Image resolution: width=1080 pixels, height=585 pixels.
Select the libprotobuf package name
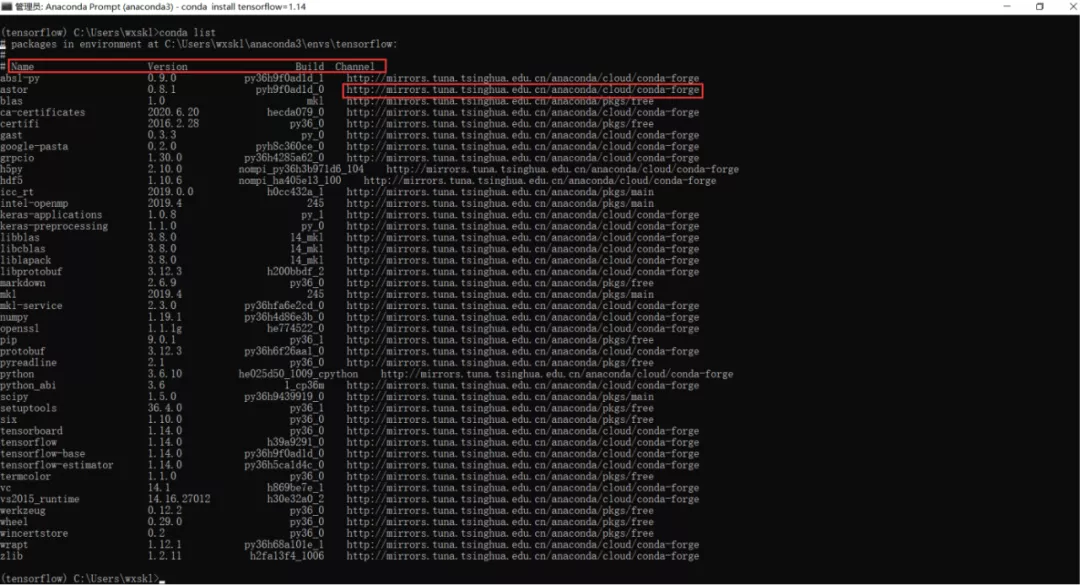31,271
